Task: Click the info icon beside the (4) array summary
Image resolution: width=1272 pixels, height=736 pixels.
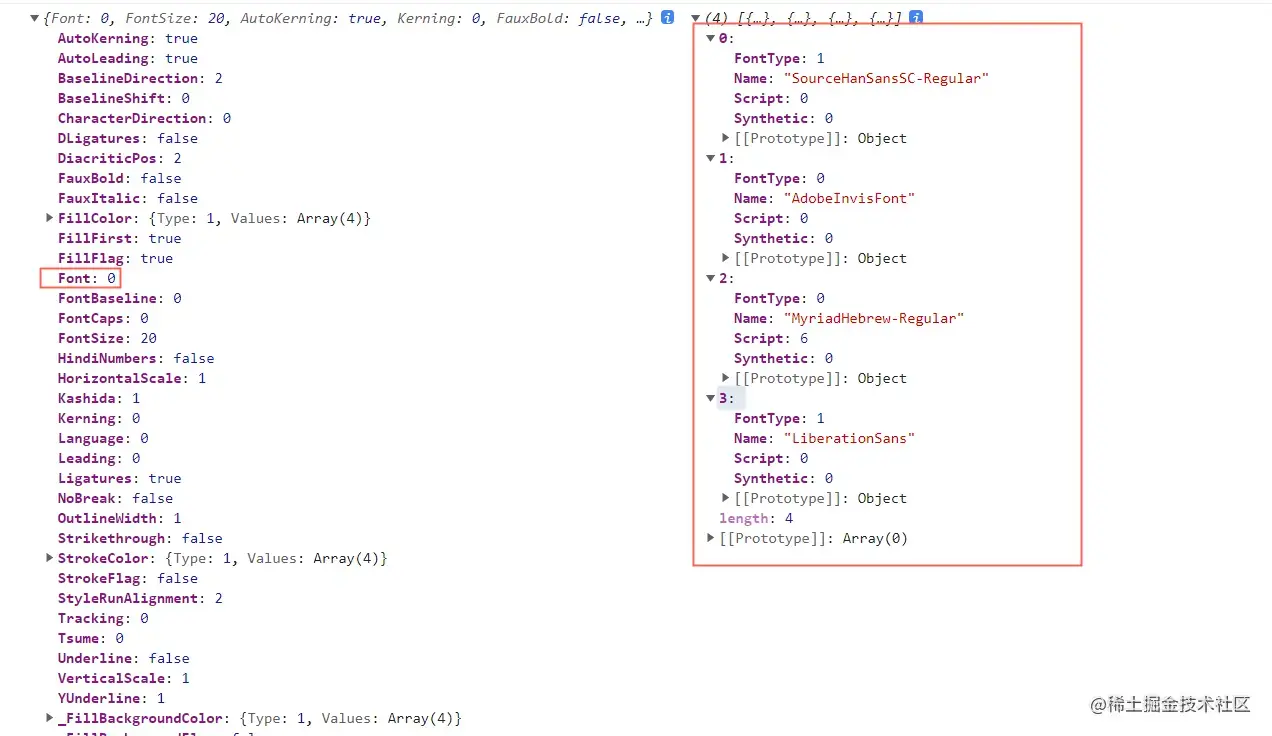Action: coord(915,18)
